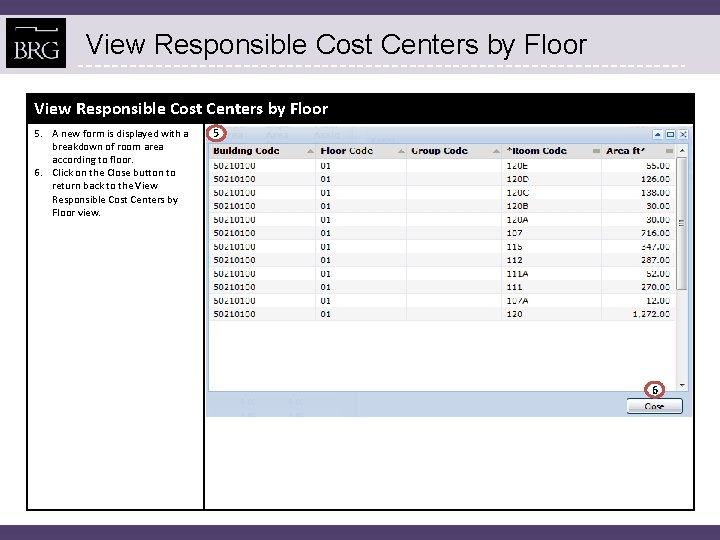Select room code 120A
This screenshot has width=720, height=540.
pyautogui.click(x=518, y=220)
